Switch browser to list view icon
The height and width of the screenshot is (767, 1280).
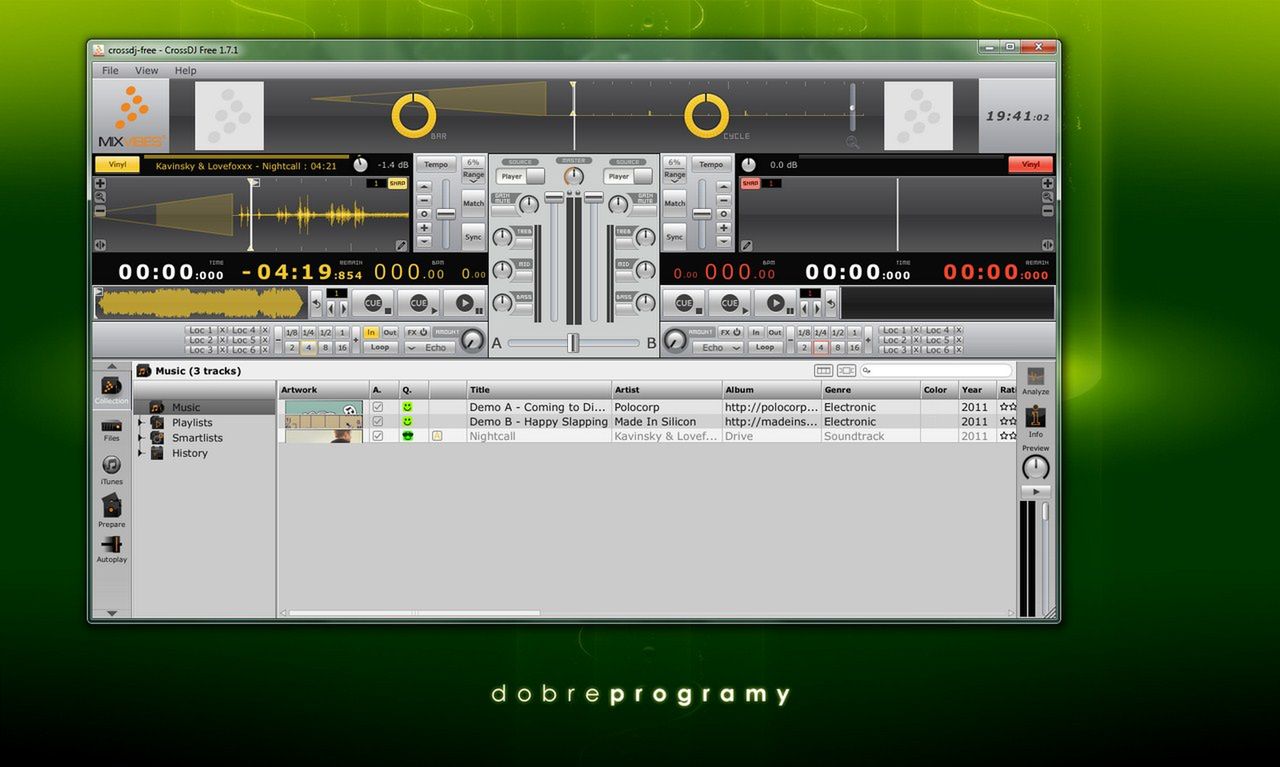pos(824,371)
